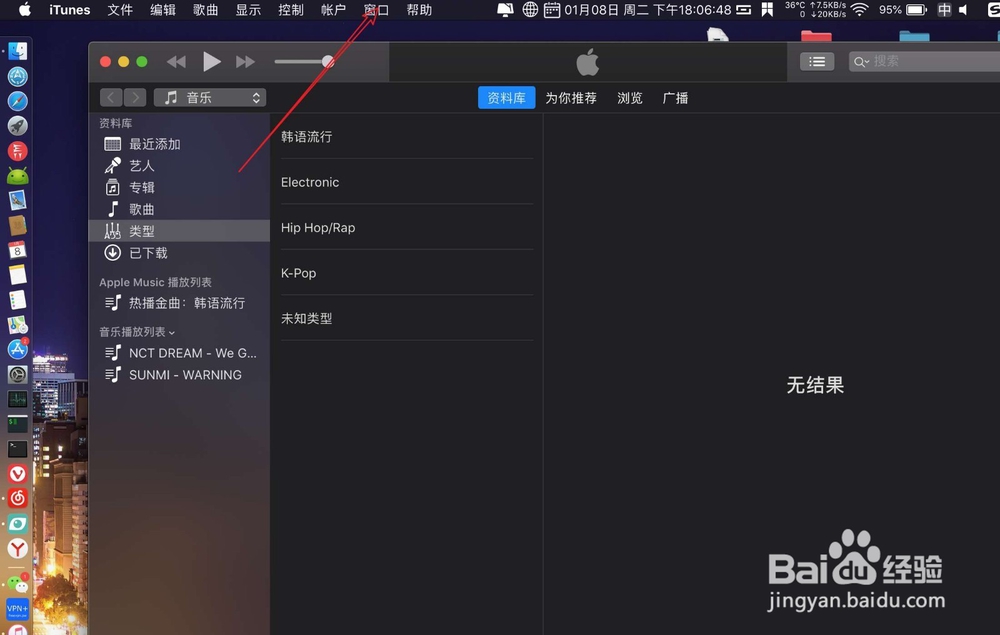Close the iTunes window

click(x=105, y=61)
